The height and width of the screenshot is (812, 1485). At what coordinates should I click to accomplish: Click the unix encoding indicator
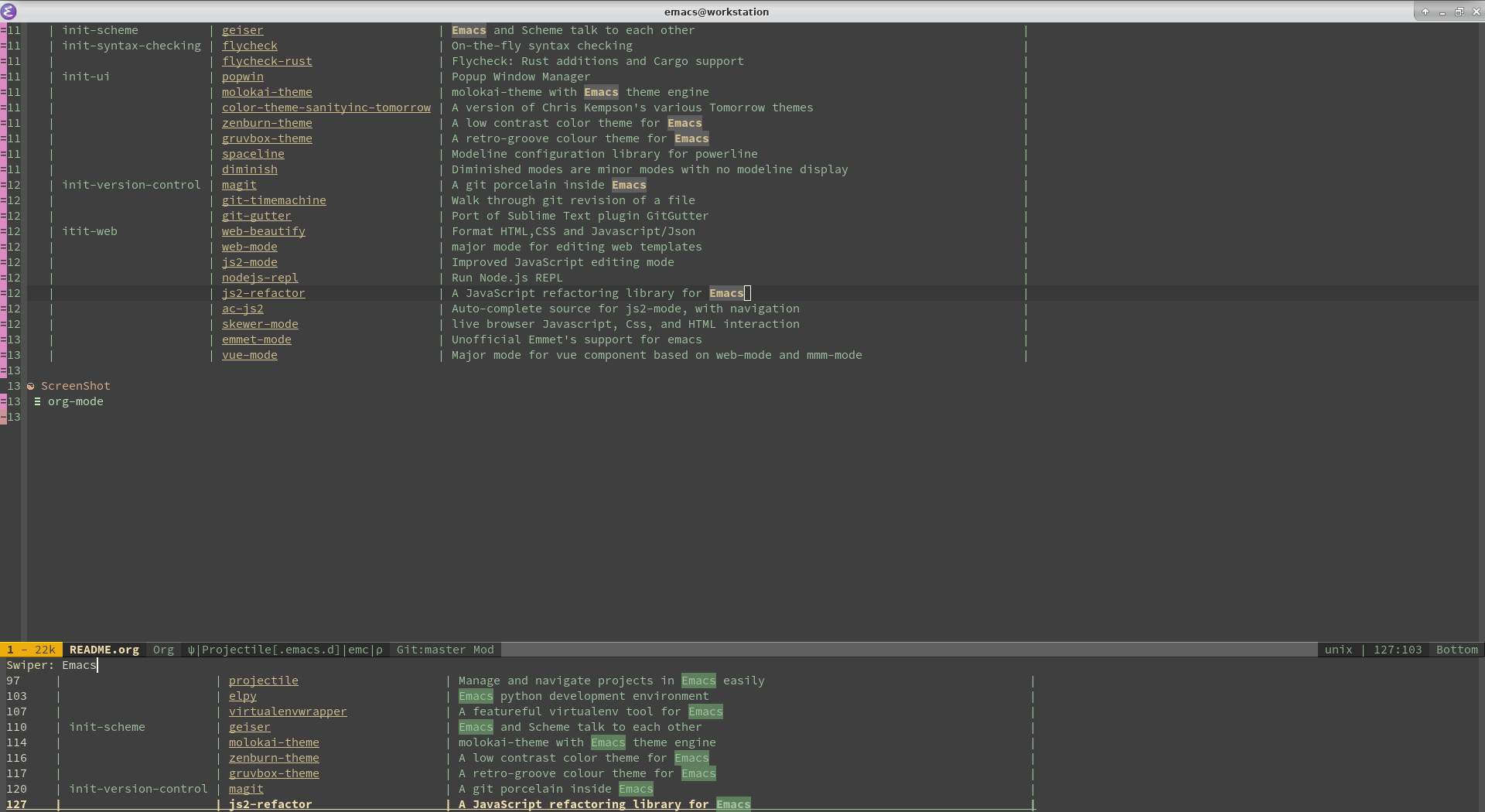pyautogui.click(x=1338, y=650)
